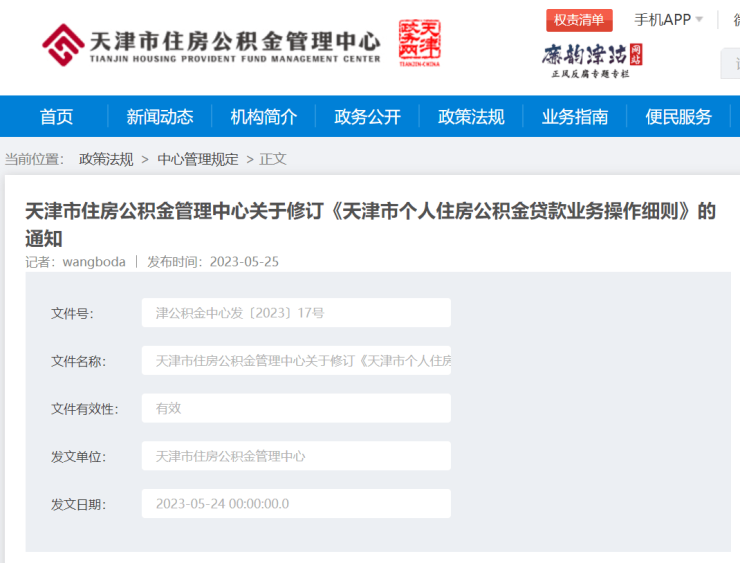Open the 机构简介 menu item

tap(264, 117)
